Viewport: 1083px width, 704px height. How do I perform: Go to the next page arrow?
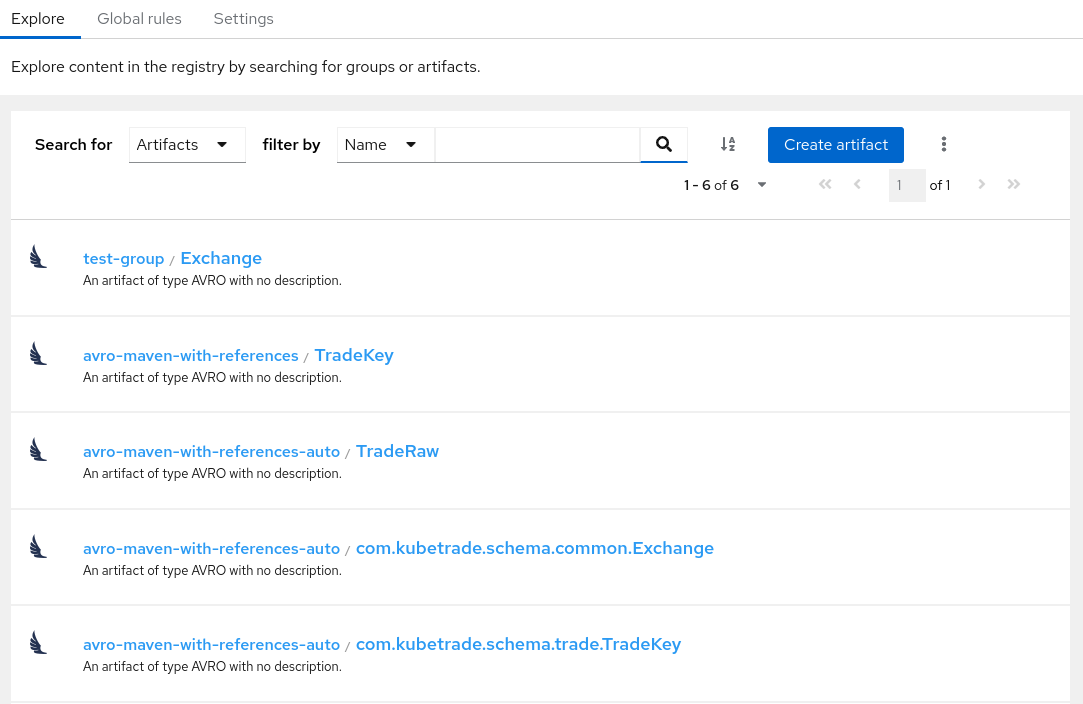[982, 185]
